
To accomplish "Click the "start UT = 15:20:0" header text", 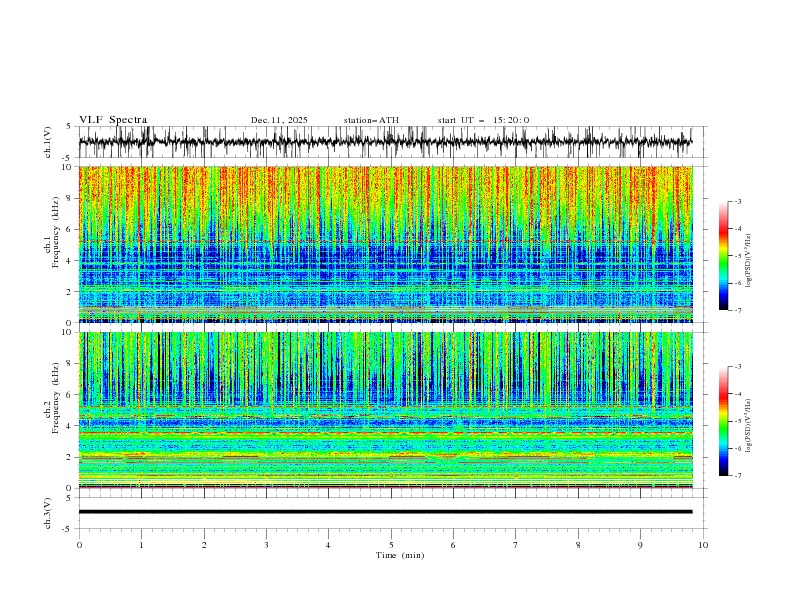I will [x=483, y=120].
